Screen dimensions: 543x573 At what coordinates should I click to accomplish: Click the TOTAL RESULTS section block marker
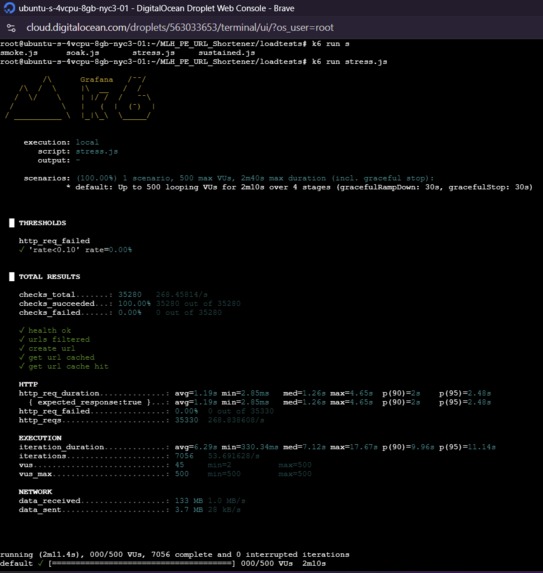click(x=12, y=277)
